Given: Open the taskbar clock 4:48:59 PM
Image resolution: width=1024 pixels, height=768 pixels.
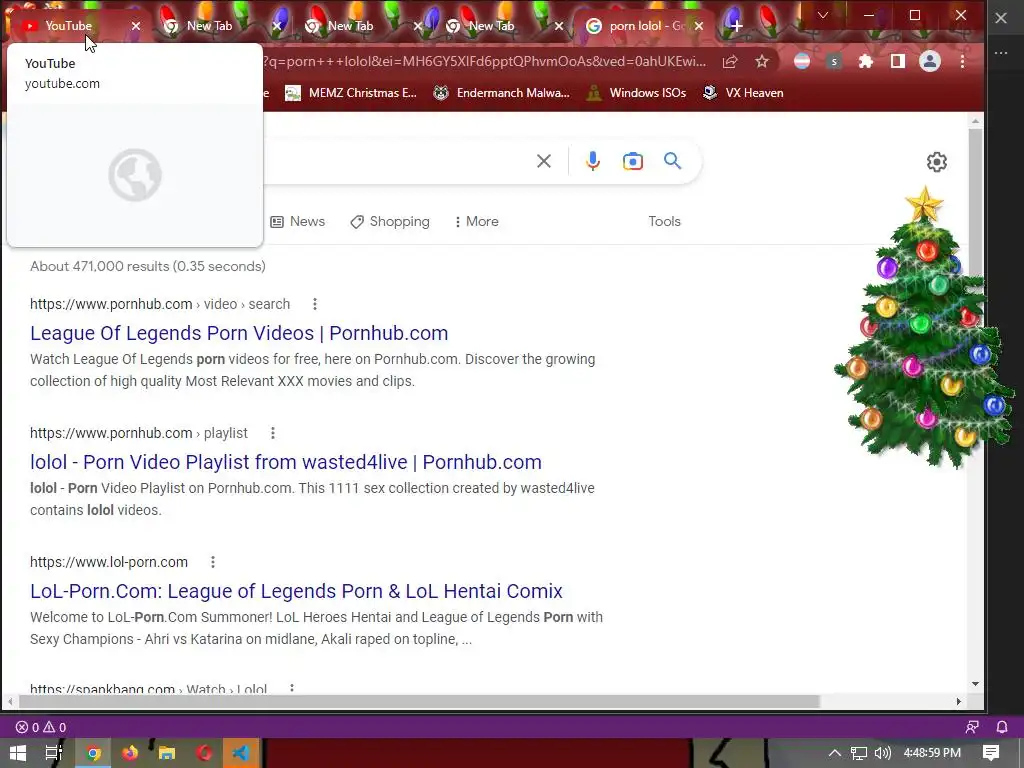Looking at the screenshot, I should click(932, 753).
